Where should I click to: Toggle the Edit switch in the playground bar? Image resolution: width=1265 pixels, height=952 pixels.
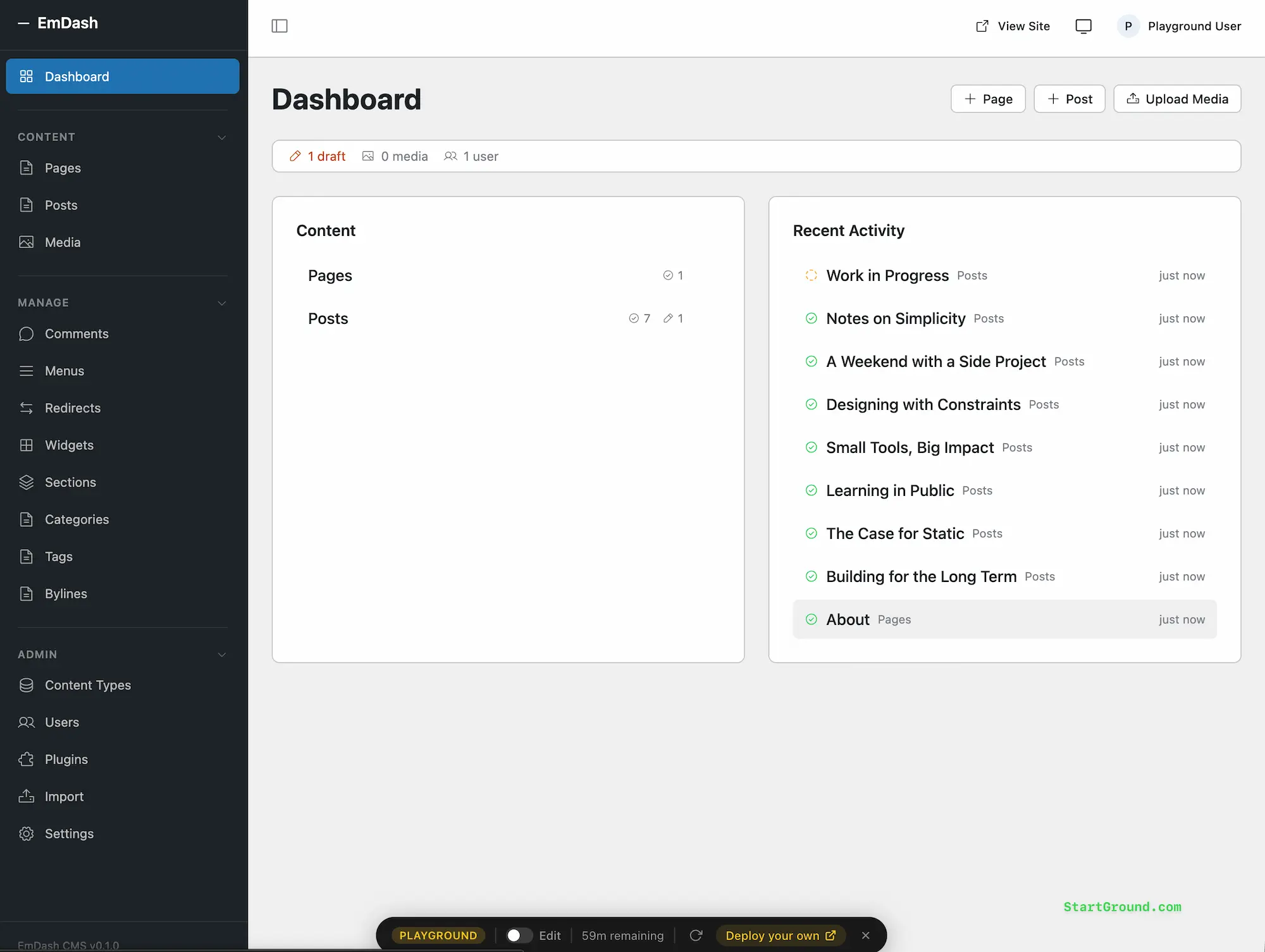pos(517,935)
